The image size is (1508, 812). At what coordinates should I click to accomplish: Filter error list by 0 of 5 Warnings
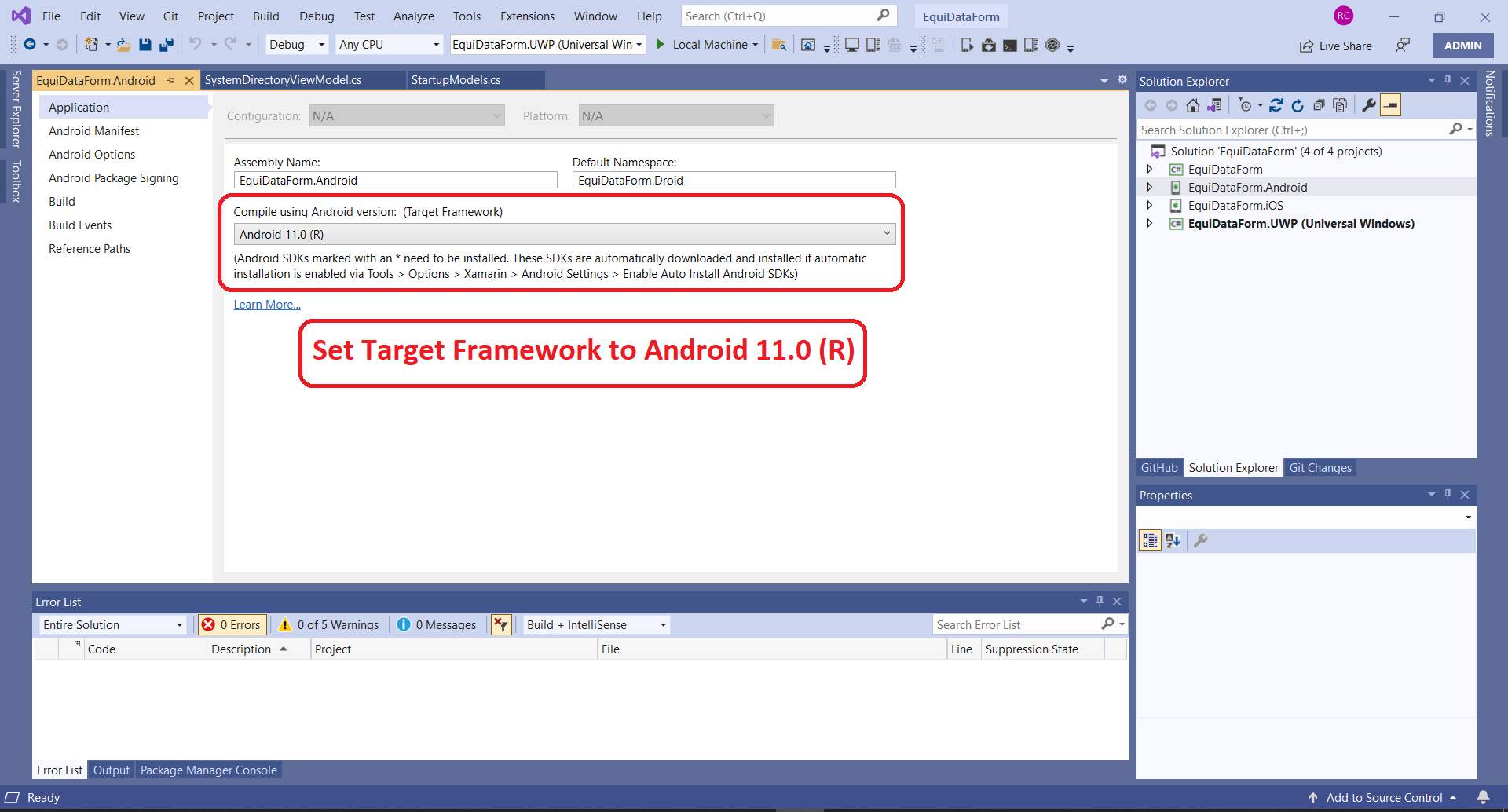coord(328,624)
